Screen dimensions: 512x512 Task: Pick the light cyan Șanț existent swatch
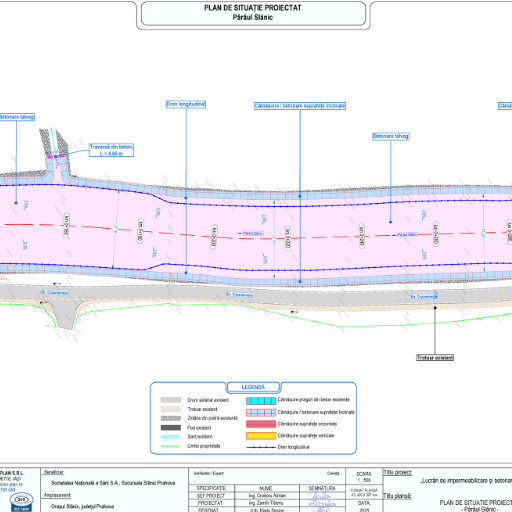coord(171,437)
